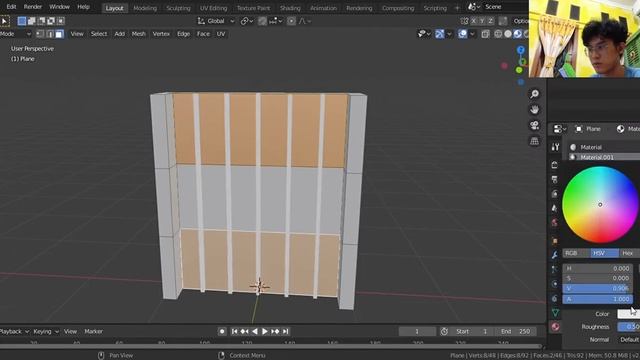Choose intersect selection mode icon
The image size is (640, 360).
(60, 21)
